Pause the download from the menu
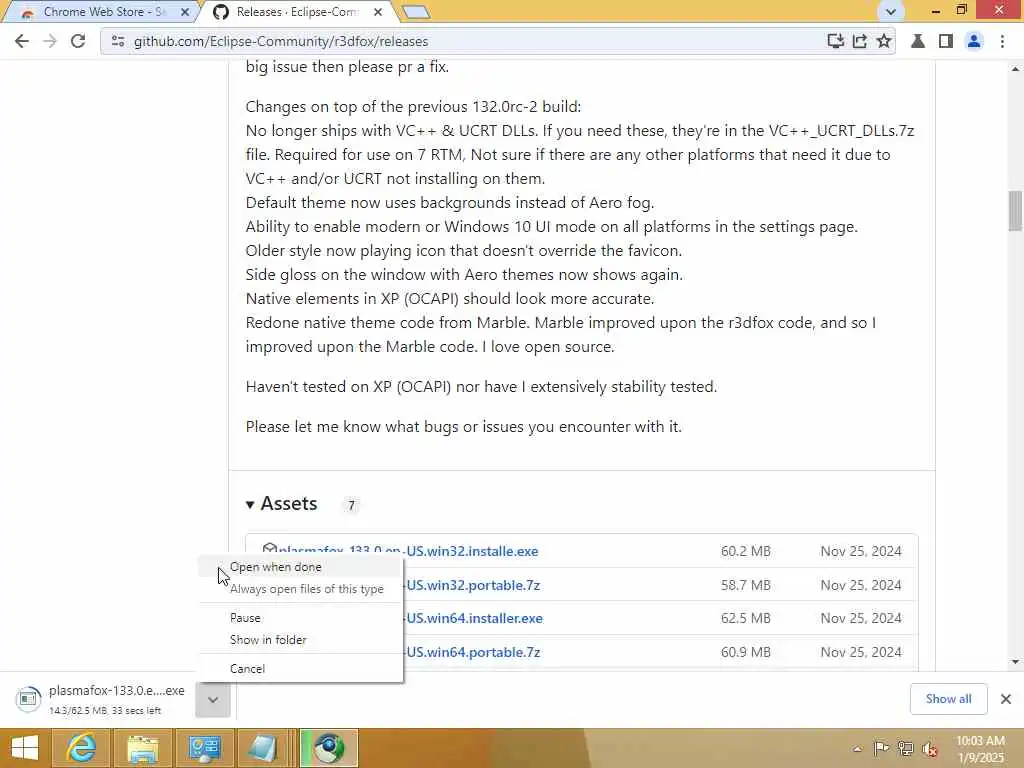This screenshot has width=1024, height=768. coord(300,618)
